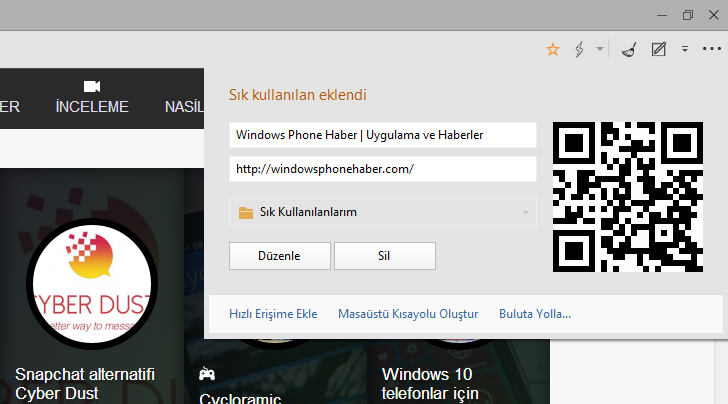The width and height of the screenshot is (728, 404).
Task: Edit the favorite title field
Action: [x=383, y=135]
